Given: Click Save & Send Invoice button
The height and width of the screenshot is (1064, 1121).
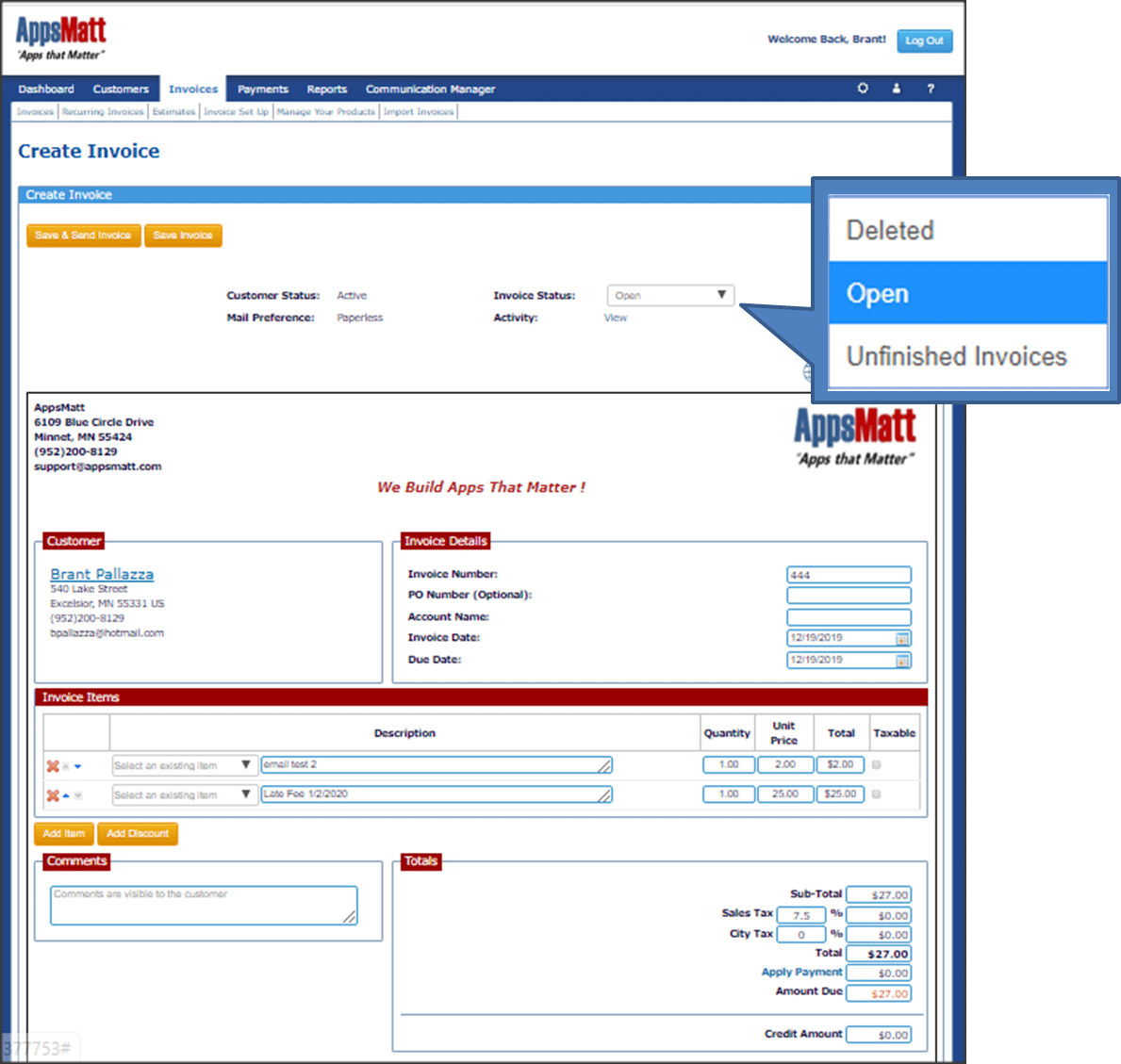Looking at the screenshot, I should (x=83, y=235).
